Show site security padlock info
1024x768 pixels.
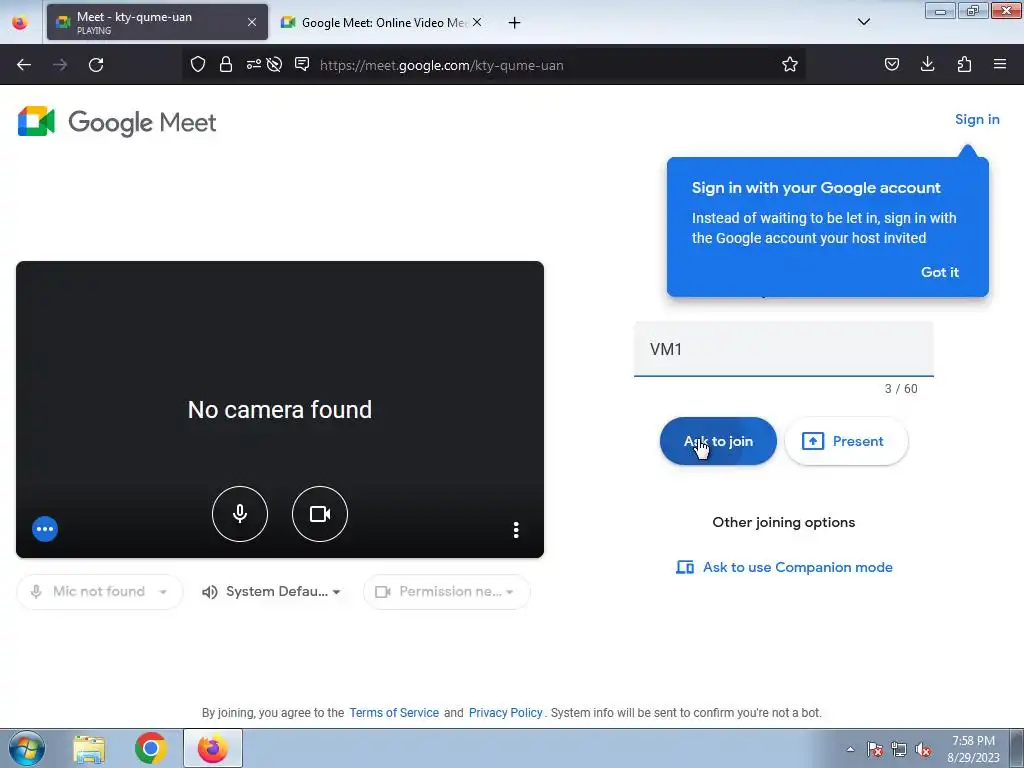point(226,64)
